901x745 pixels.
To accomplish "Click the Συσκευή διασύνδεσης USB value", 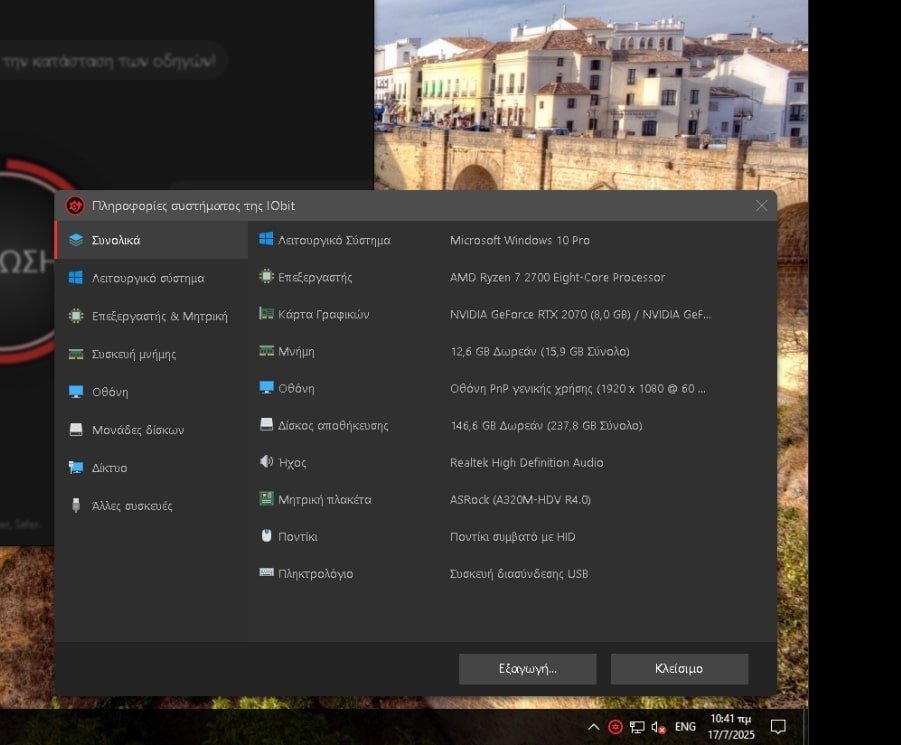I will click(x=519, y=573).
